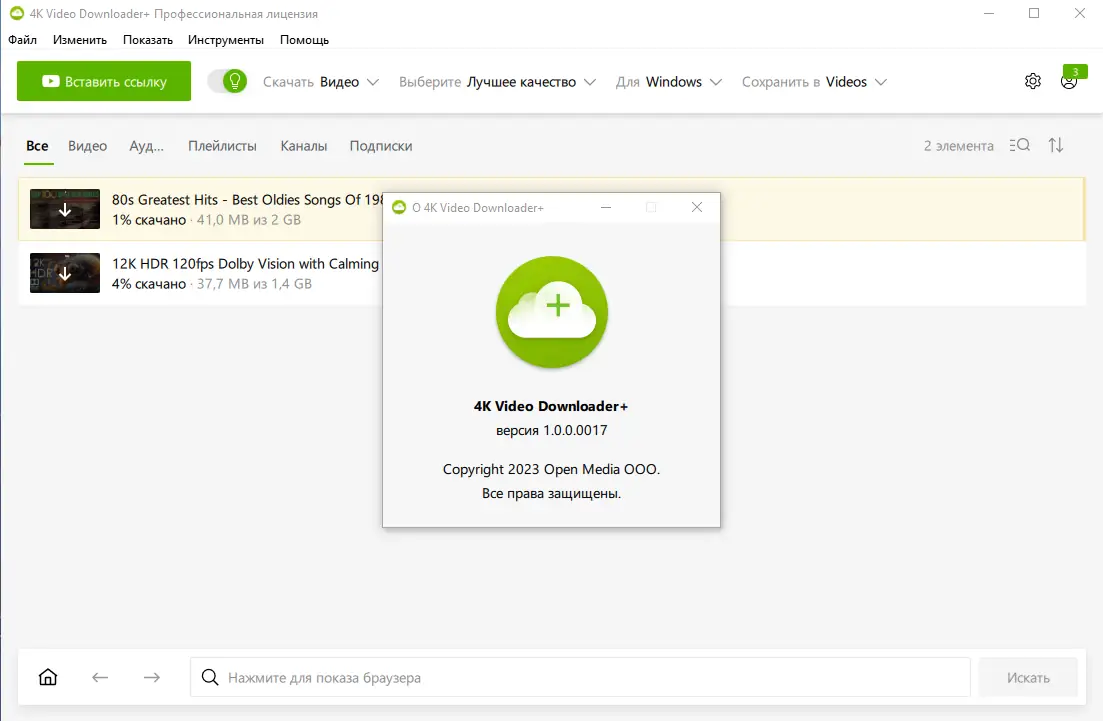Open the Инструменты menu
This screenshot has height=721, width=1103.
click(226, 40)
